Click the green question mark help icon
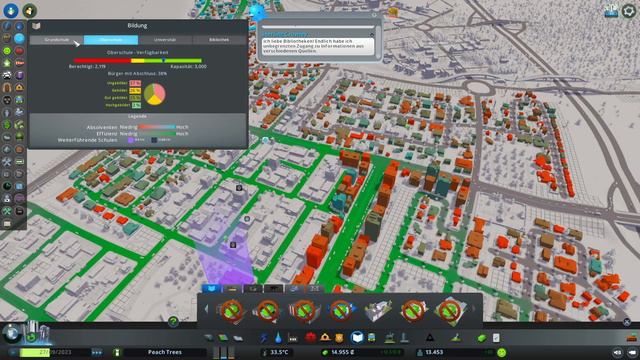This screenshot has width=640, height=360. [173, 322]
